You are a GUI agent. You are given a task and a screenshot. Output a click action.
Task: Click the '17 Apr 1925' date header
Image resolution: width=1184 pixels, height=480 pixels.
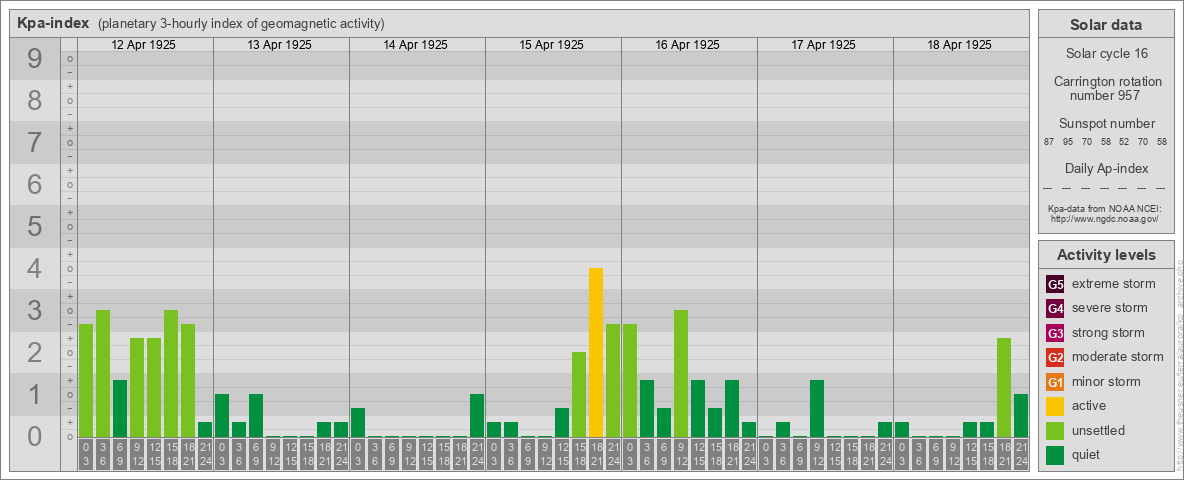tap(823, 45)
